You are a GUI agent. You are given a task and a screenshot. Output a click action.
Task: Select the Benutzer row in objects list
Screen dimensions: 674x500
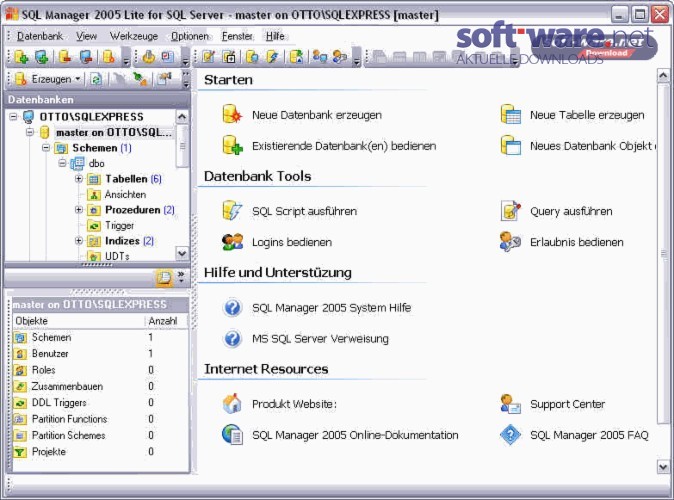(x=100, y=353)
